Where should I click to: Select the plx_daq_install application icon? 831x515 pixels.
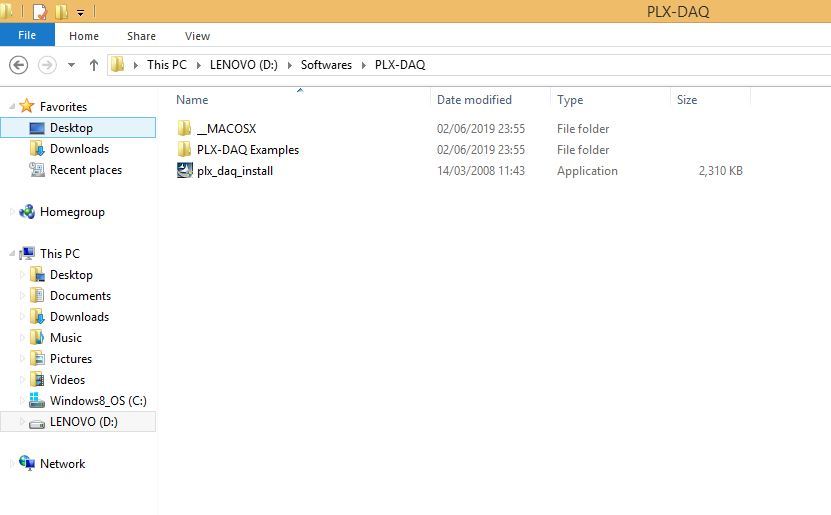pos(184,171)
